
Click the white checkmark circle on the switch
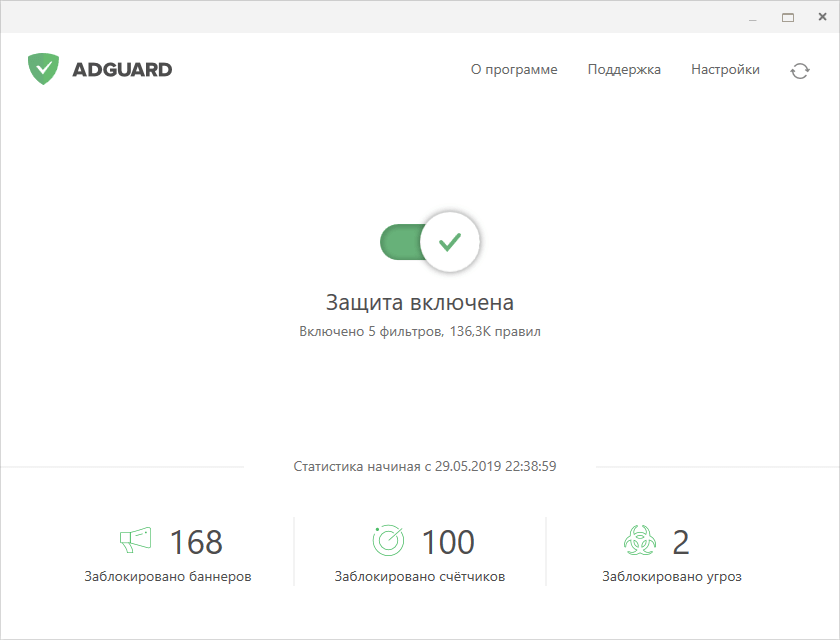[450, 241]
